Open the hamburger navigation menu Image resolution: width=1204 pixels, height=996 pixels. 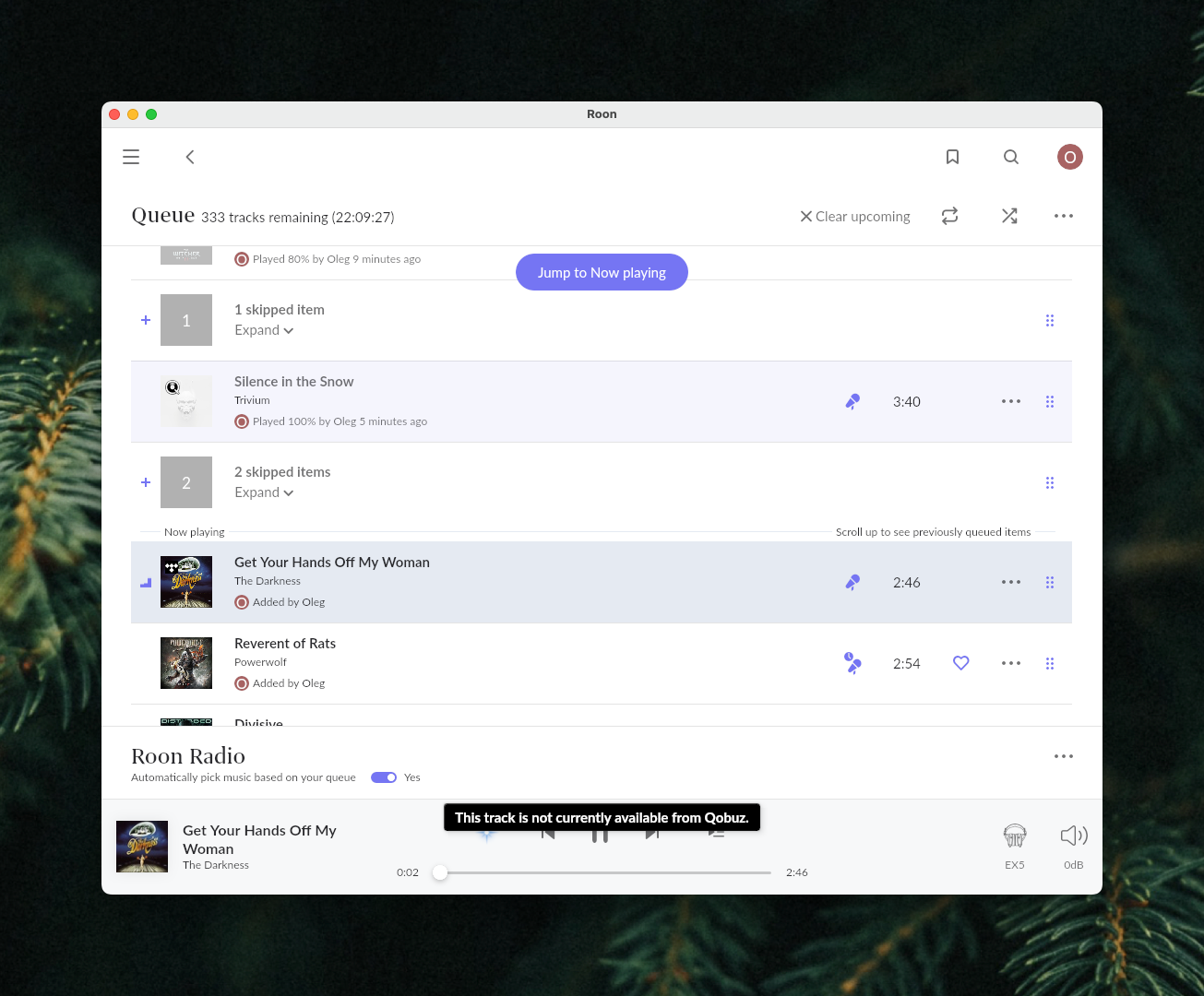131,157
